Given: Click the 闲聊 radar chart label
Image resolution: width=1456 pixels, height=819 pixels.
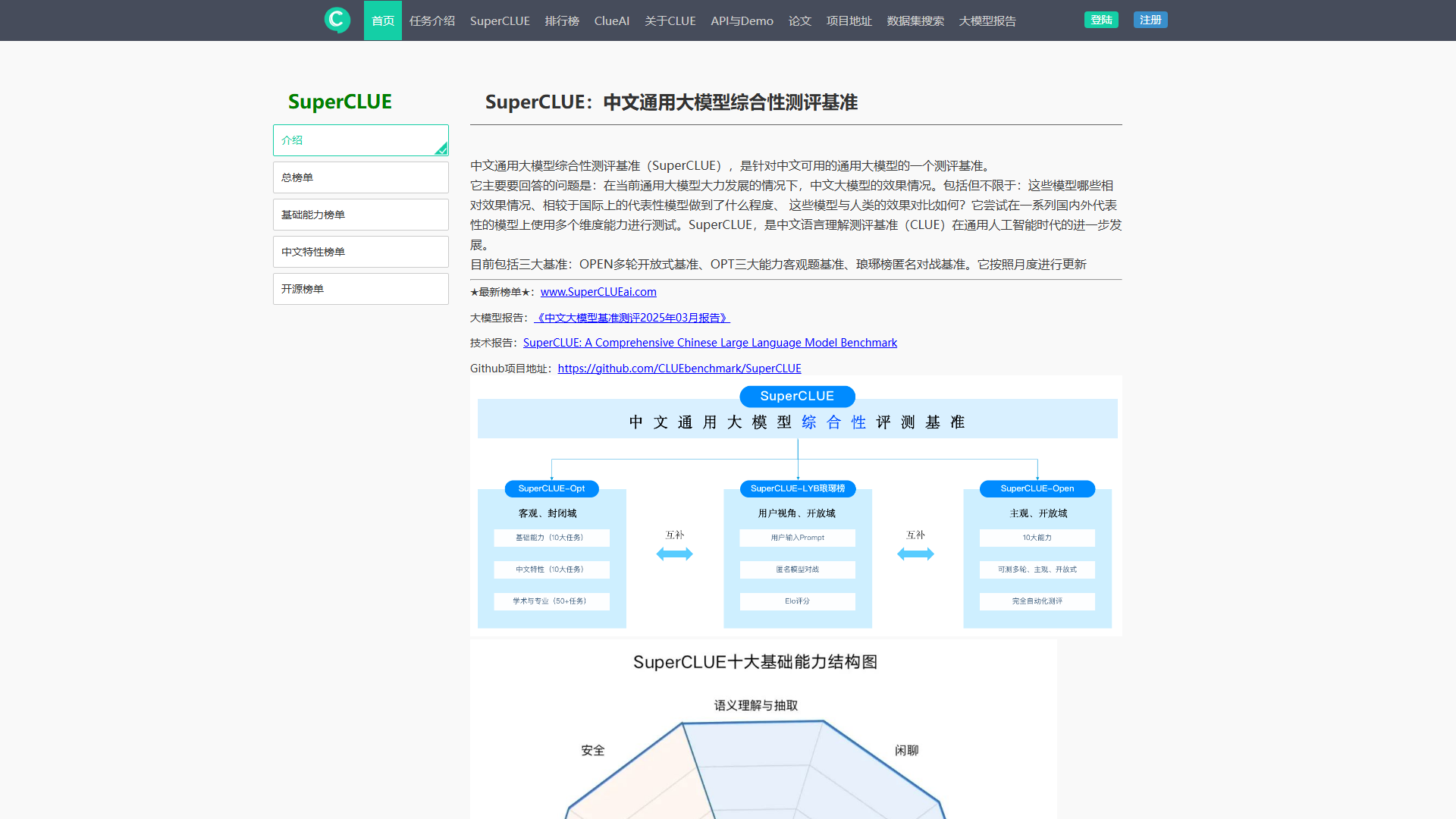Looking at the screenshot, I should (x=907, y=750).
